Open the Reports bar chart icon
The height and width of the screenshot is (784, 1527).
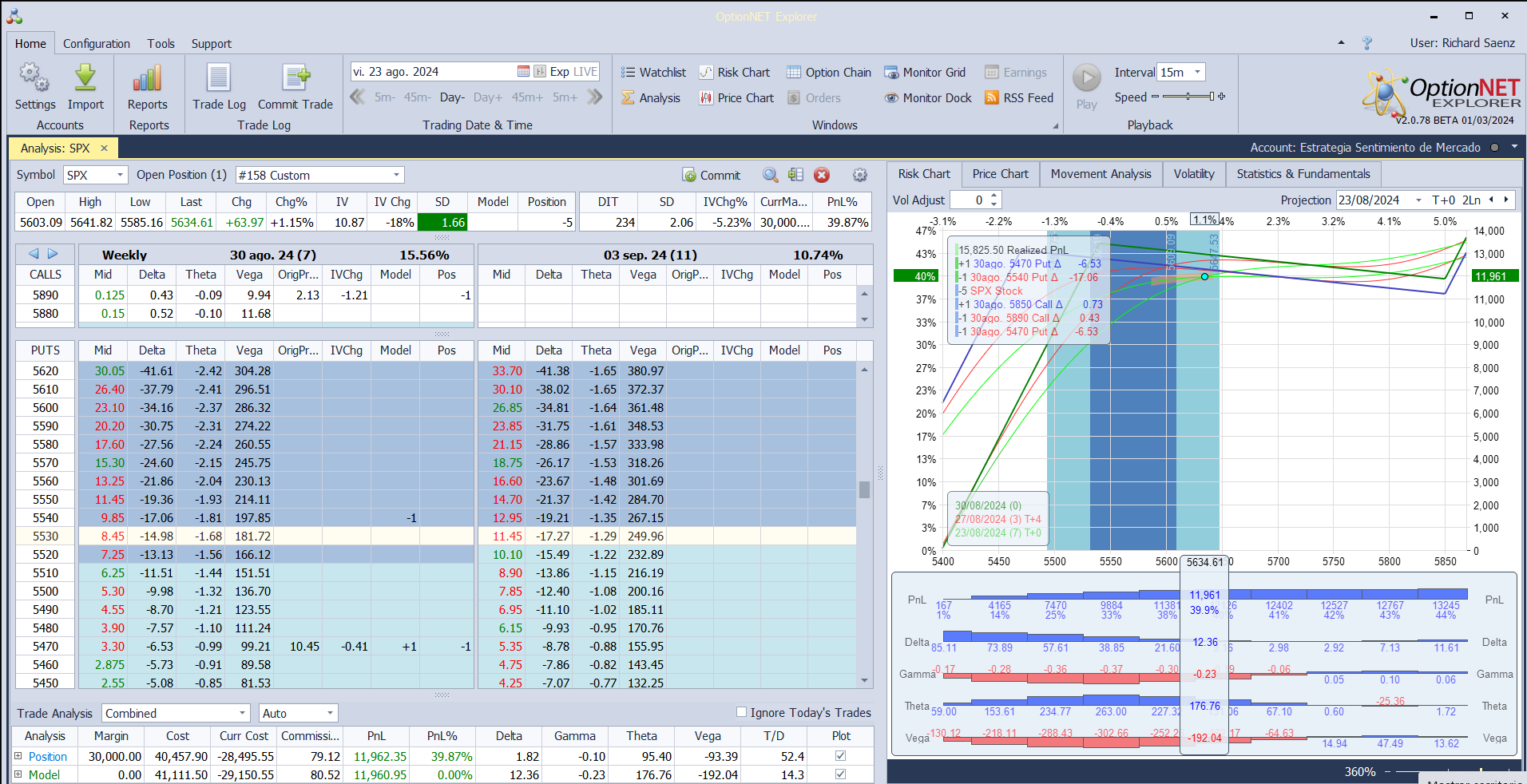(148, 77)
